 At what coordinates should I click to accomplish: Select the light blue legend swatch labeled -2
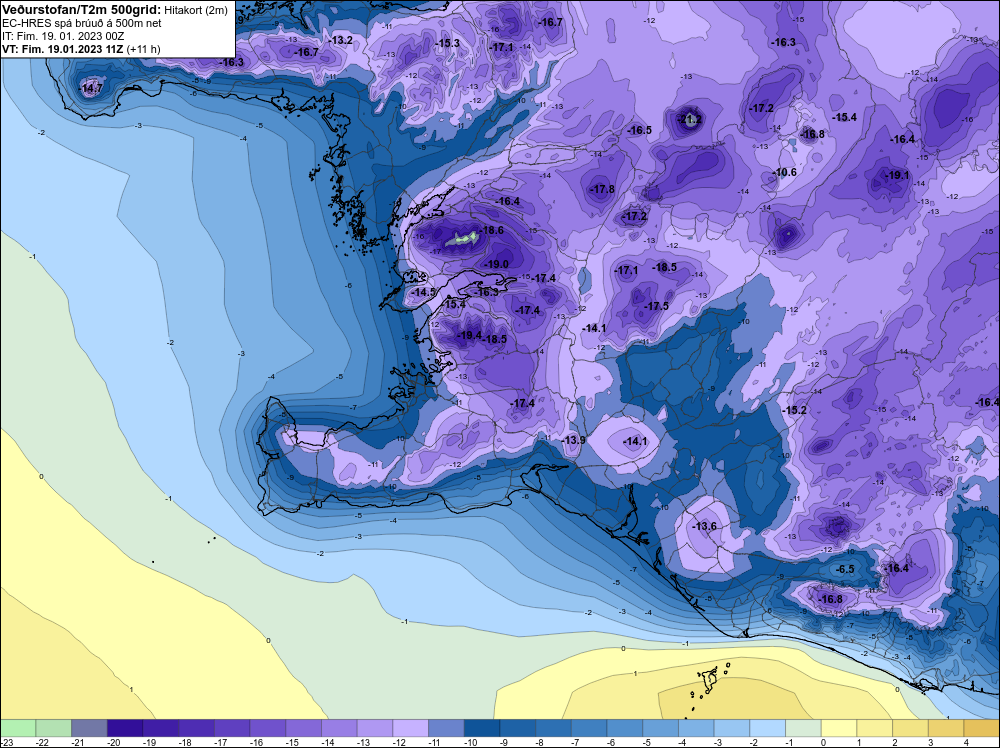768,728
